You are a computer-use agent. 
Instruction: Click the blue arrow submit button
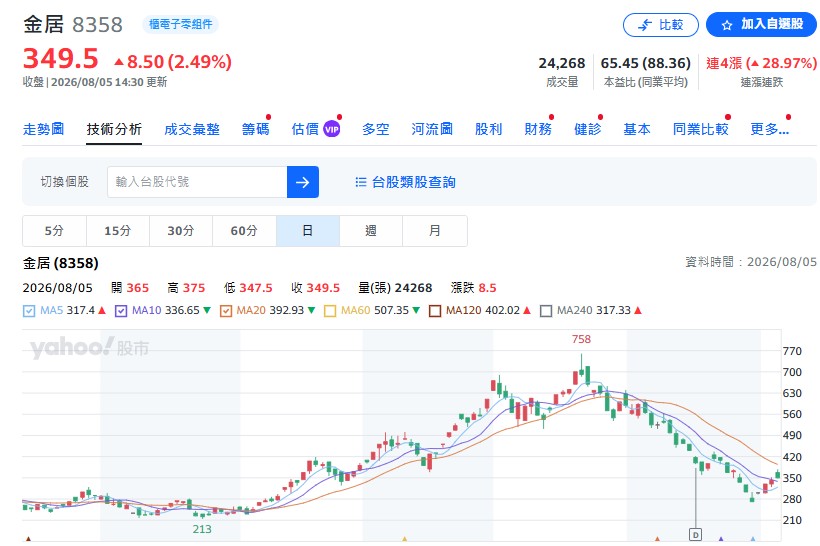coord(303,182)
